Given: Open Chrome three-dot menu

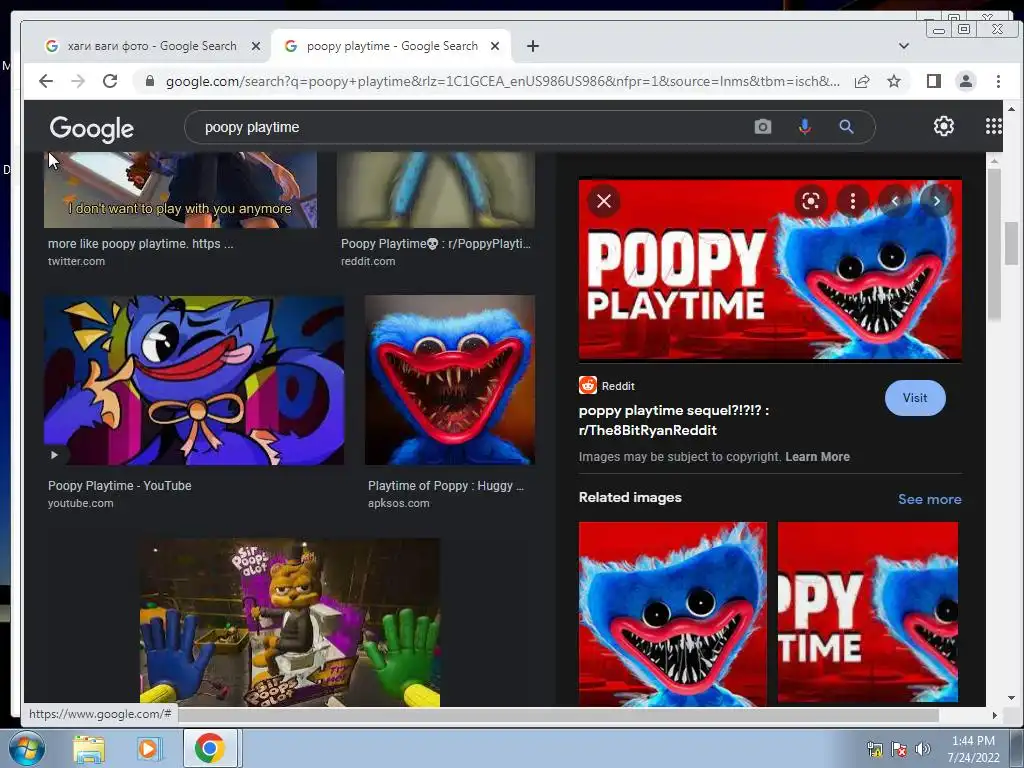Looking at the screenshot, I should pyautogui.click(x=998, y=81).
